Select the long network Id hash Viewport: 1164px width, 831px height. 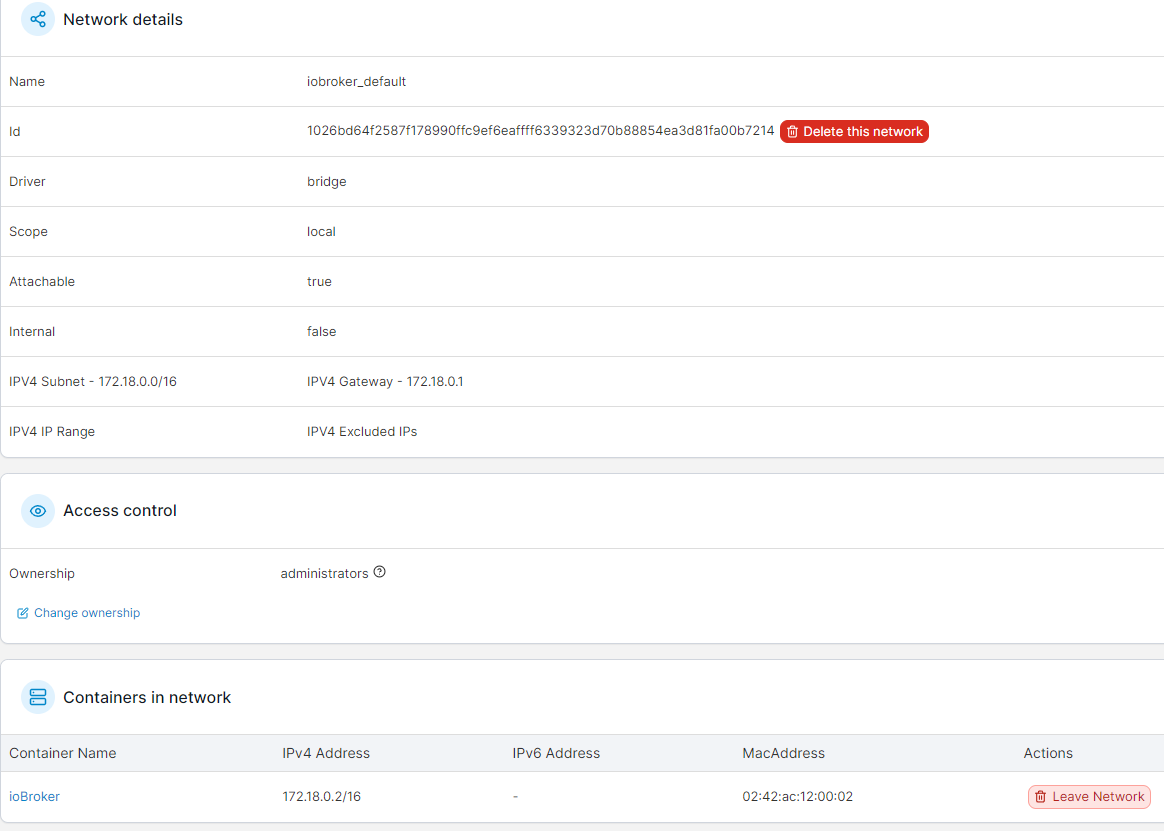click(540, 131)
